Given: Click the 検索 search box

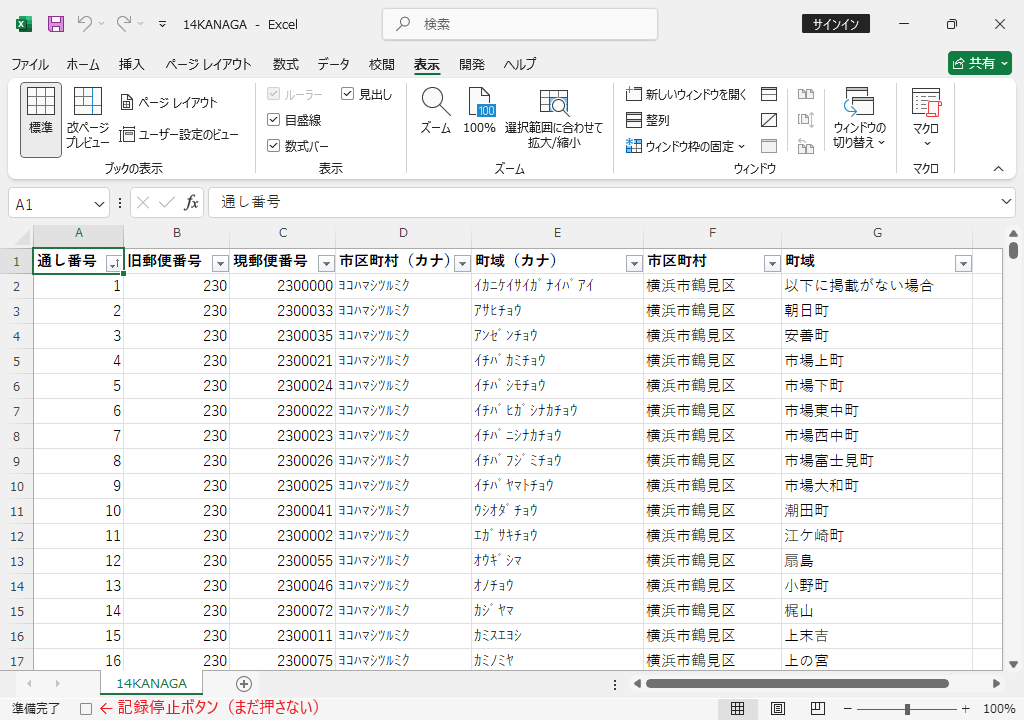Looking at the screenshot, I should (520, 24).
